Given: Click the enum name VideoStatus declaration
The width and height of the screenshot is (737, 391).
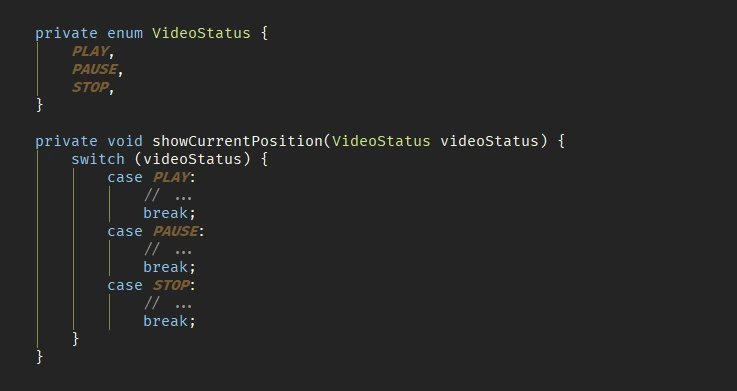Looking at the screenshot, I should coord(201,33).
